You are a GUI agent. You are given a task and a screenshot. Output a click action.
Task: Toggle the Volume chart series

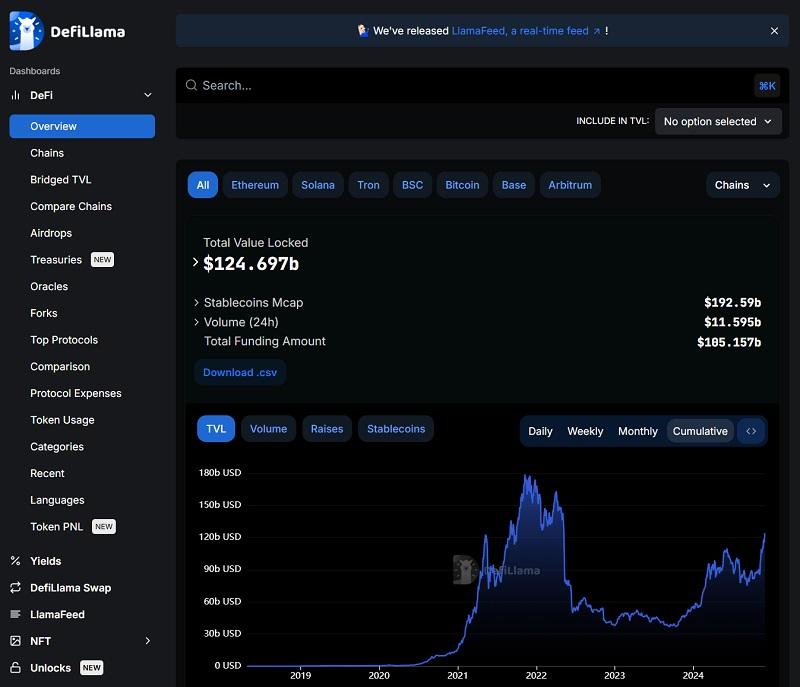[x=268, y=429]
